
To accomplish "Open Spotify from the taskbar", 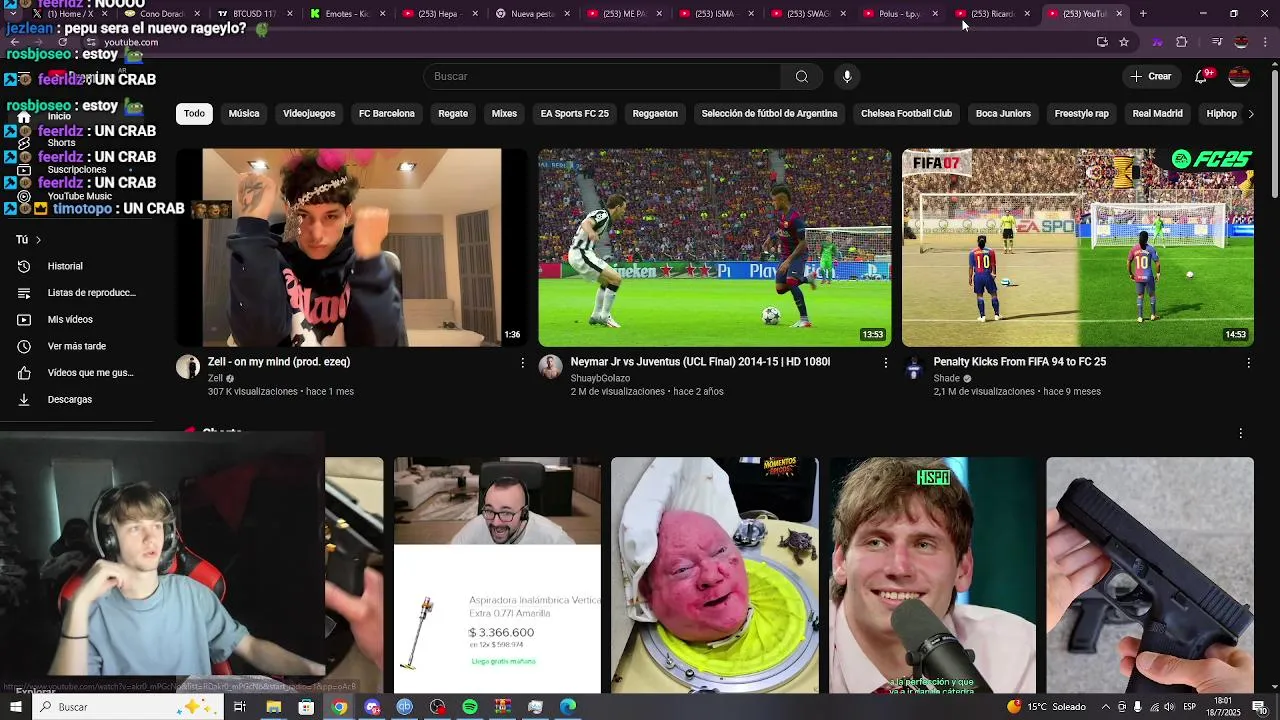I will (470, 707).
